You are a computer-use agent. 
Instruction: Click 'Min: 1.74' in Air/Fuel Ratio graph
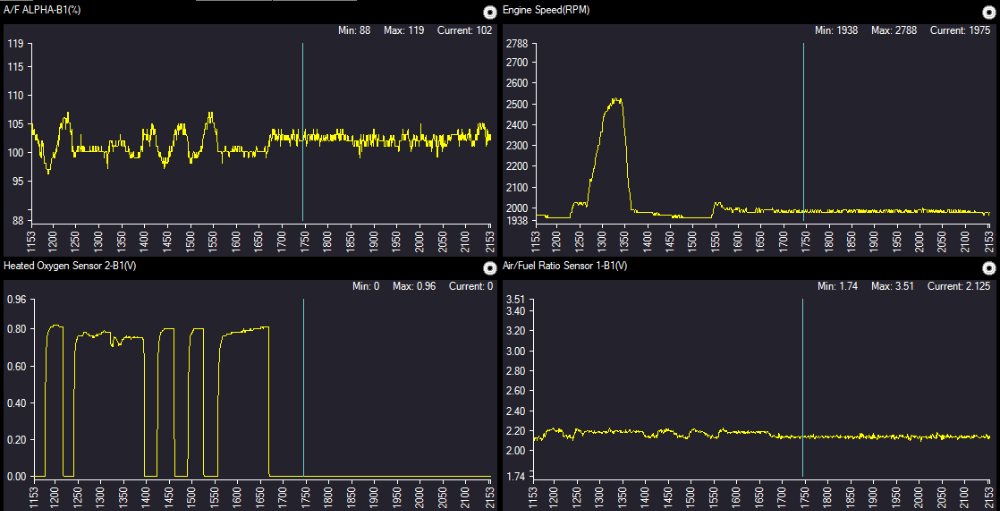pos(837,286)
